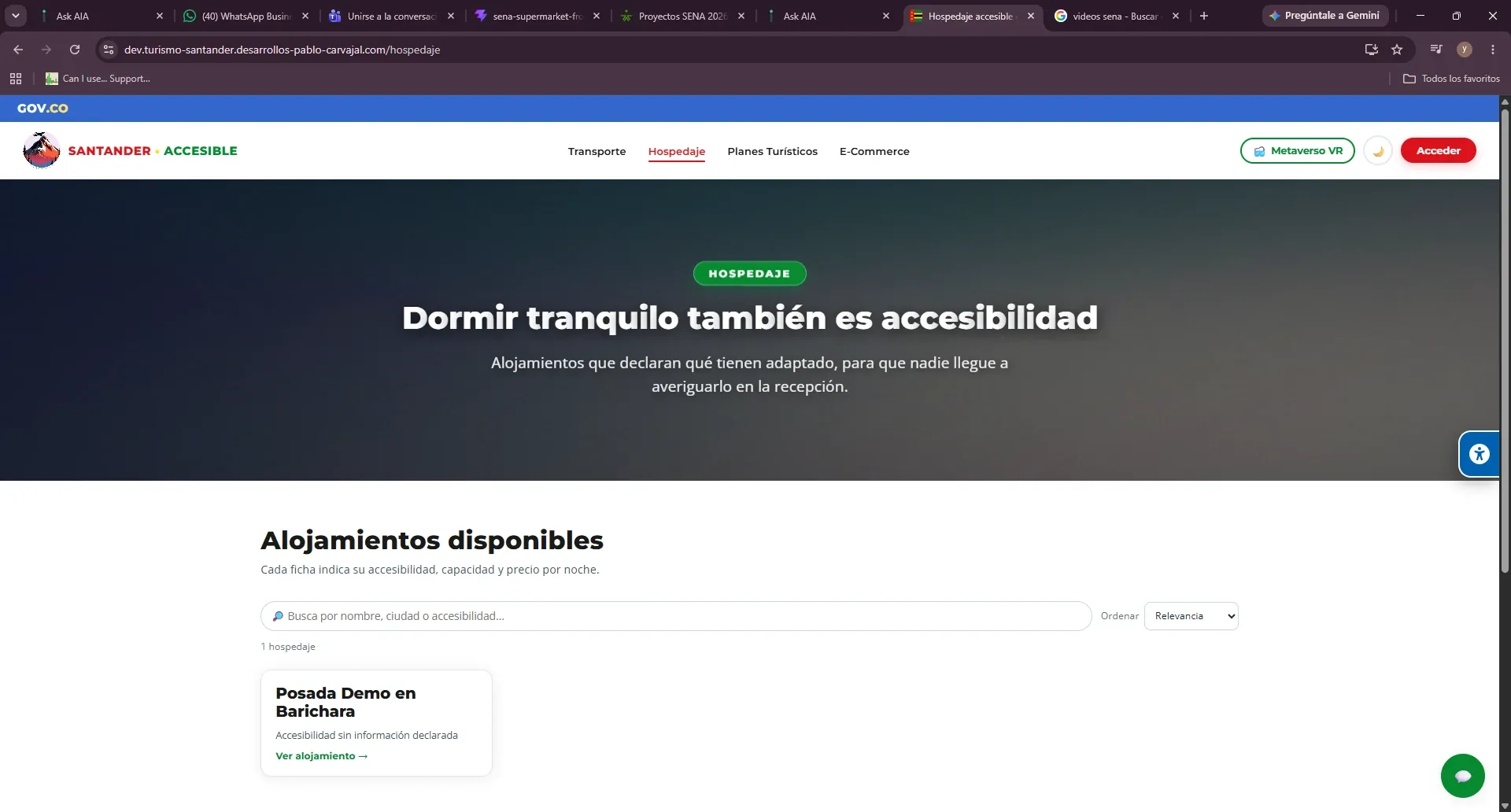Click the red Acceder button
The height and width of the screenshot is (812, 1511).
pyautogui.click(x=1438, y=150)
